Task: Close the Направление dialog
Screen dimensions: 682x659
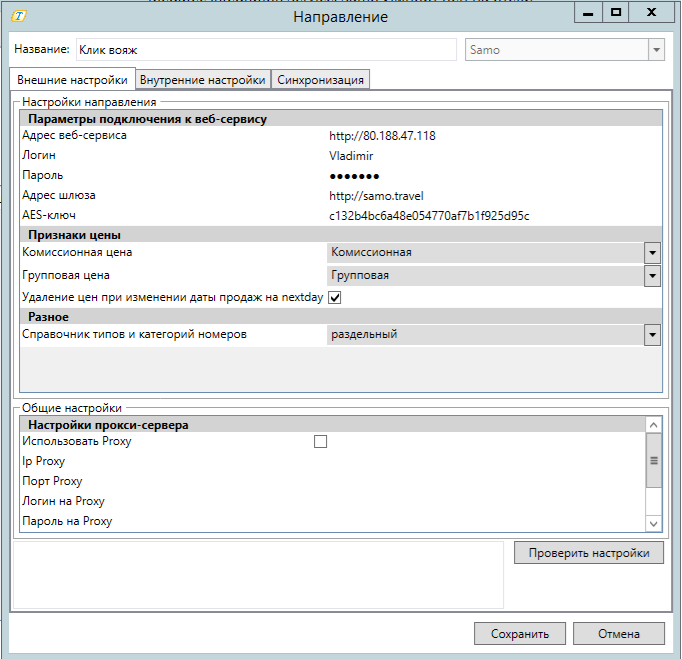Action: (651, 12)
